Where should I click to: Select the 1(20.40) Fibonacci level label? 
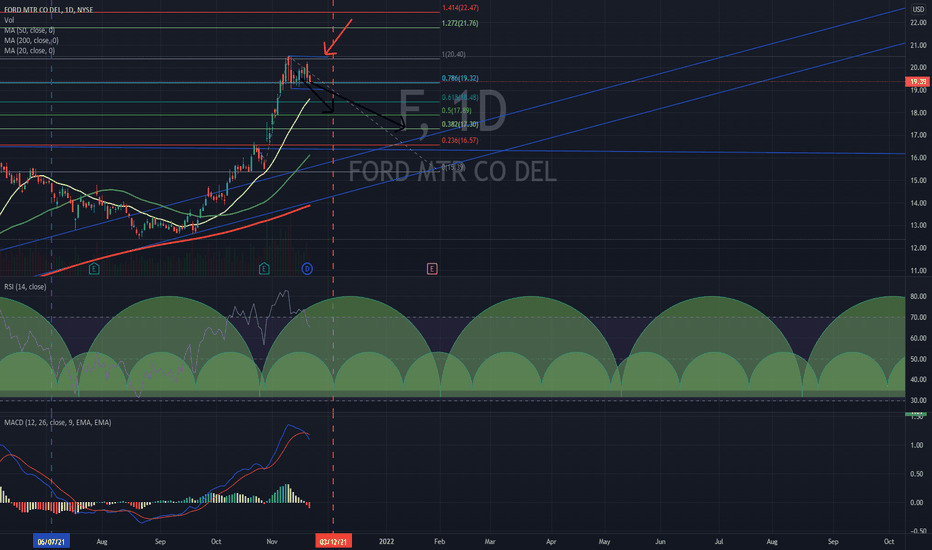(x=454, y=55)
